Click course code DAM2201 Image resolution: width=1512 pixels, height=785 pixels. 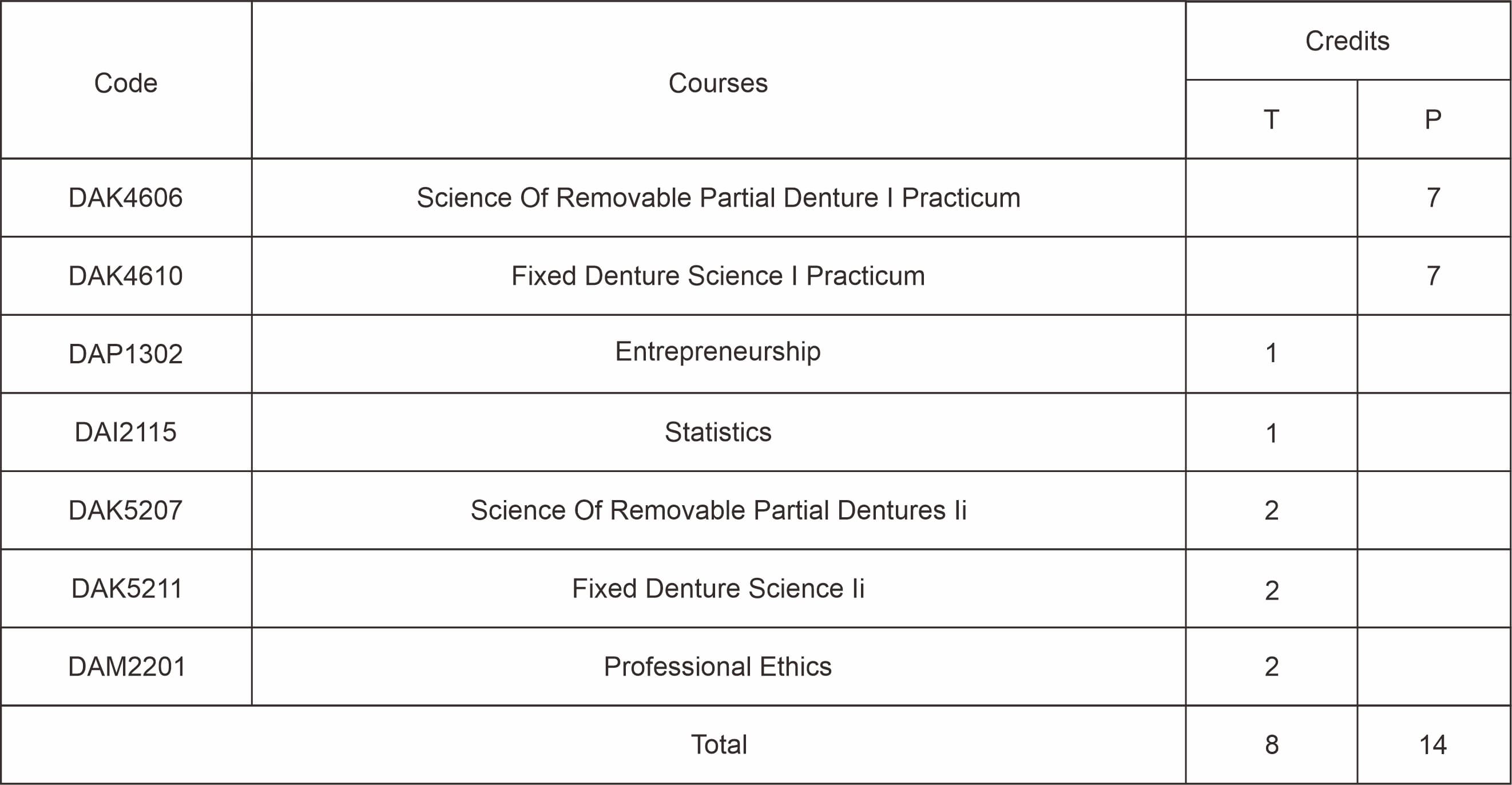(127, 666)
